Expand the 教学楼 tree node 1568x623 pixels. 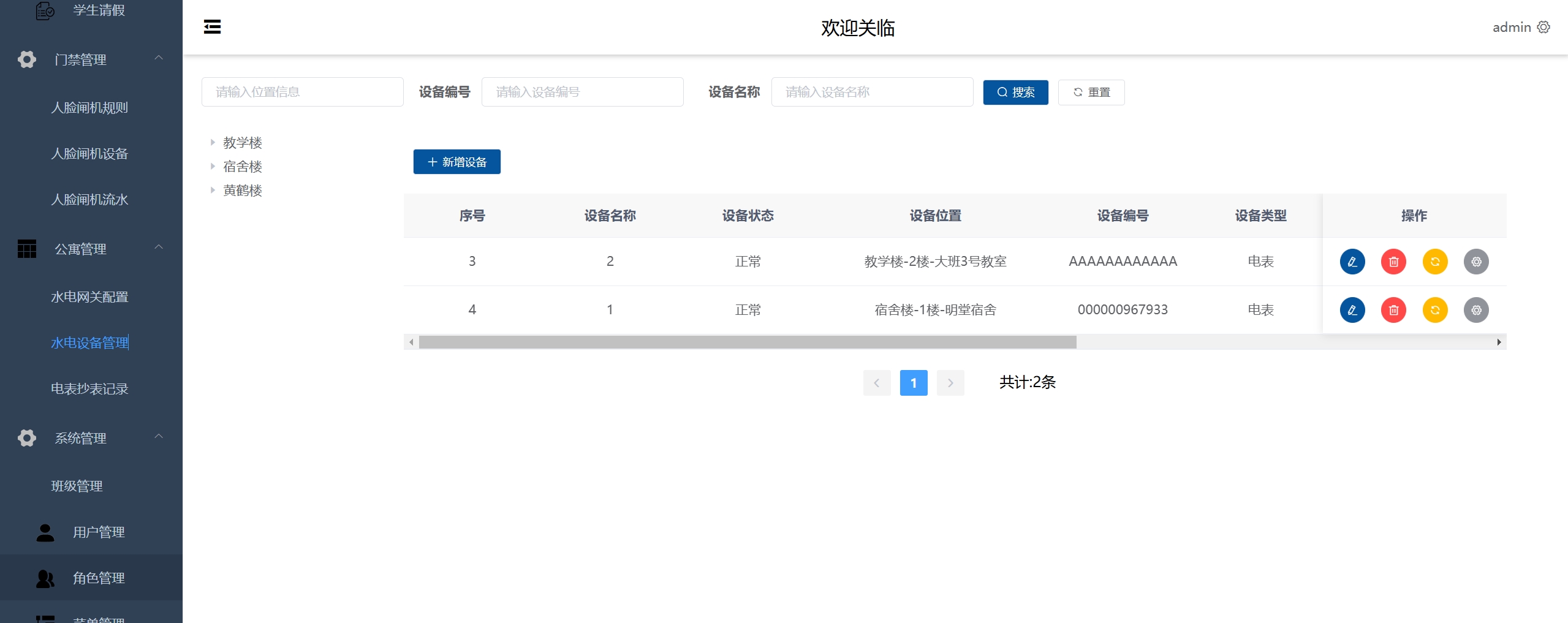213,142
